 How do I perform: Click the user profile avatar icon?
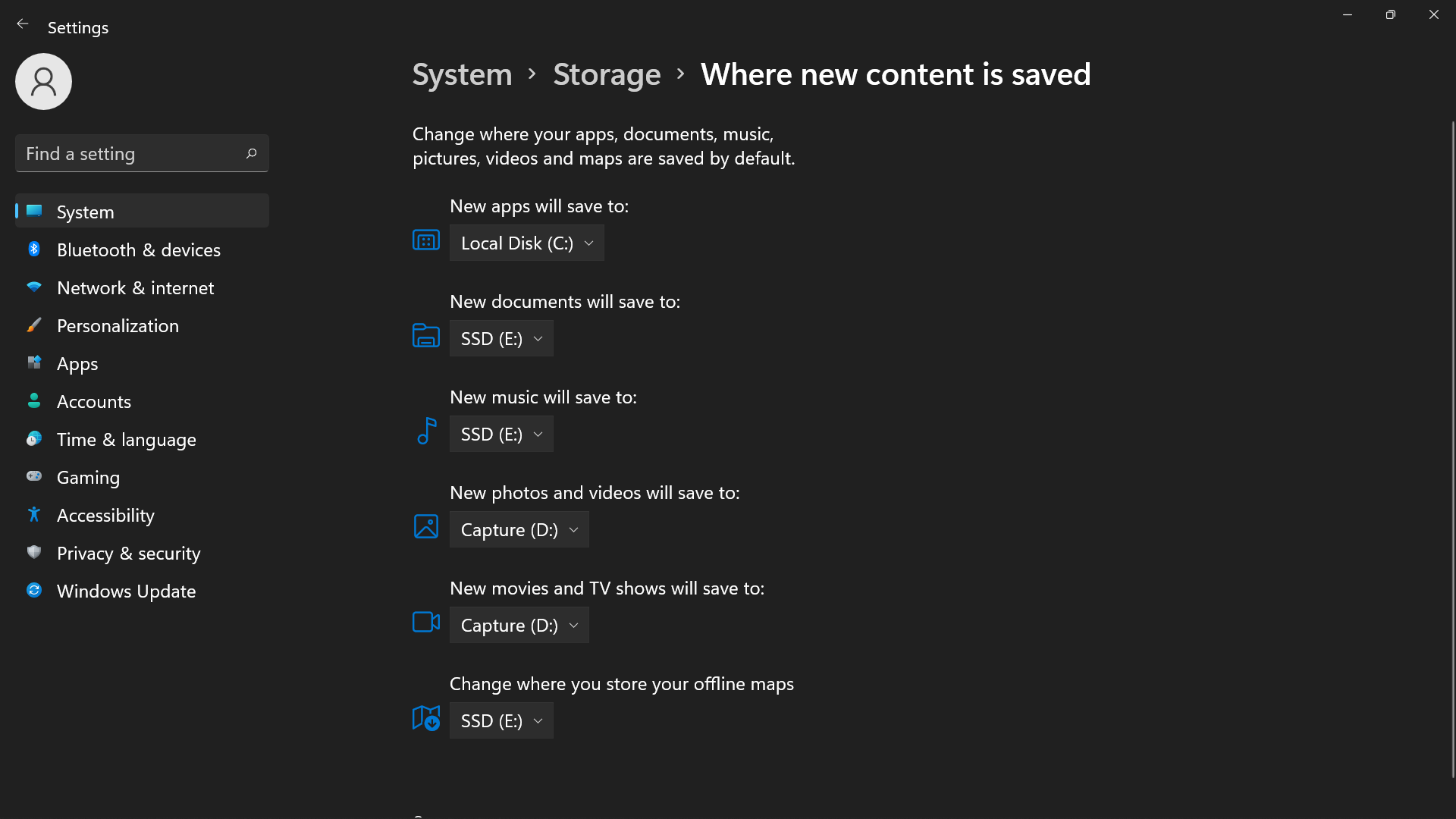(43, 81)
